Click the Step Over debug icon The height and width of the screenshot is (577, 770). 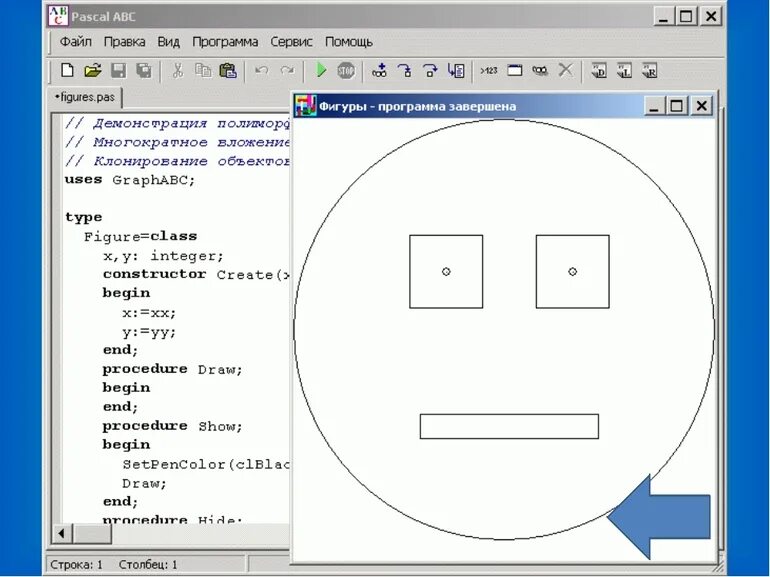(x=430, y=71)
